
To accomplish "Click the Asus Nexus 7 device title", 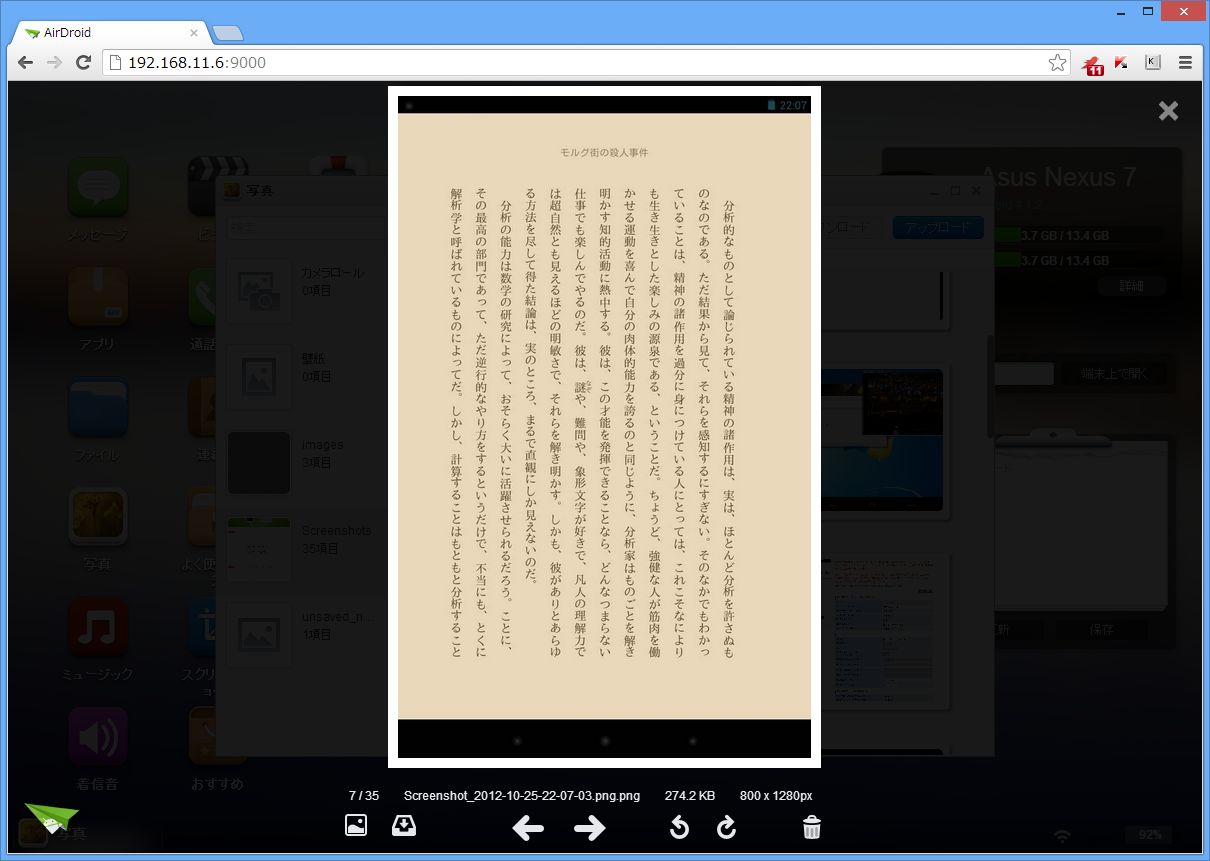I will tap(1057, 177).
